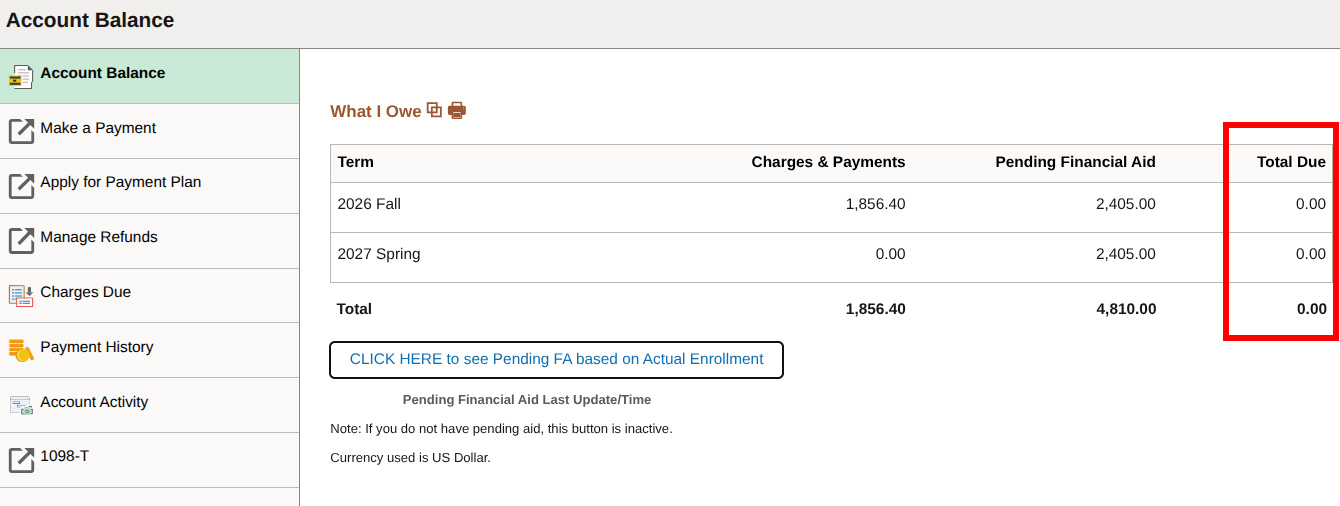Click the Account Activity icon

click(21, 405)
